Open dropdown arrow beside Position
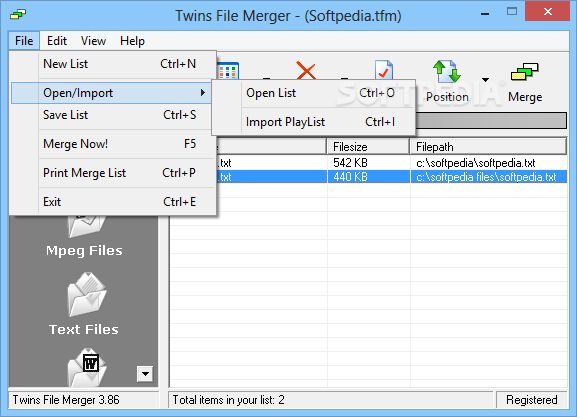Viewport: 577px width, 417px height. coord(485,79)
